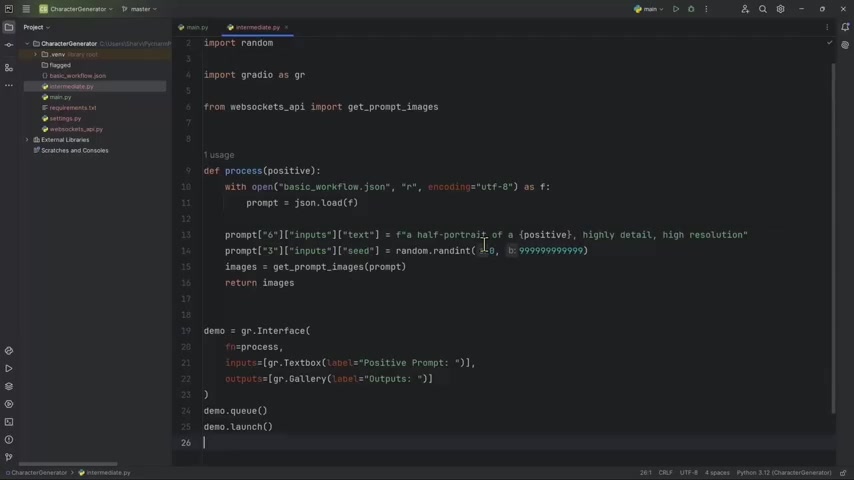
Task: Open Python 3.12 interpreter selector
Action: 784,473
